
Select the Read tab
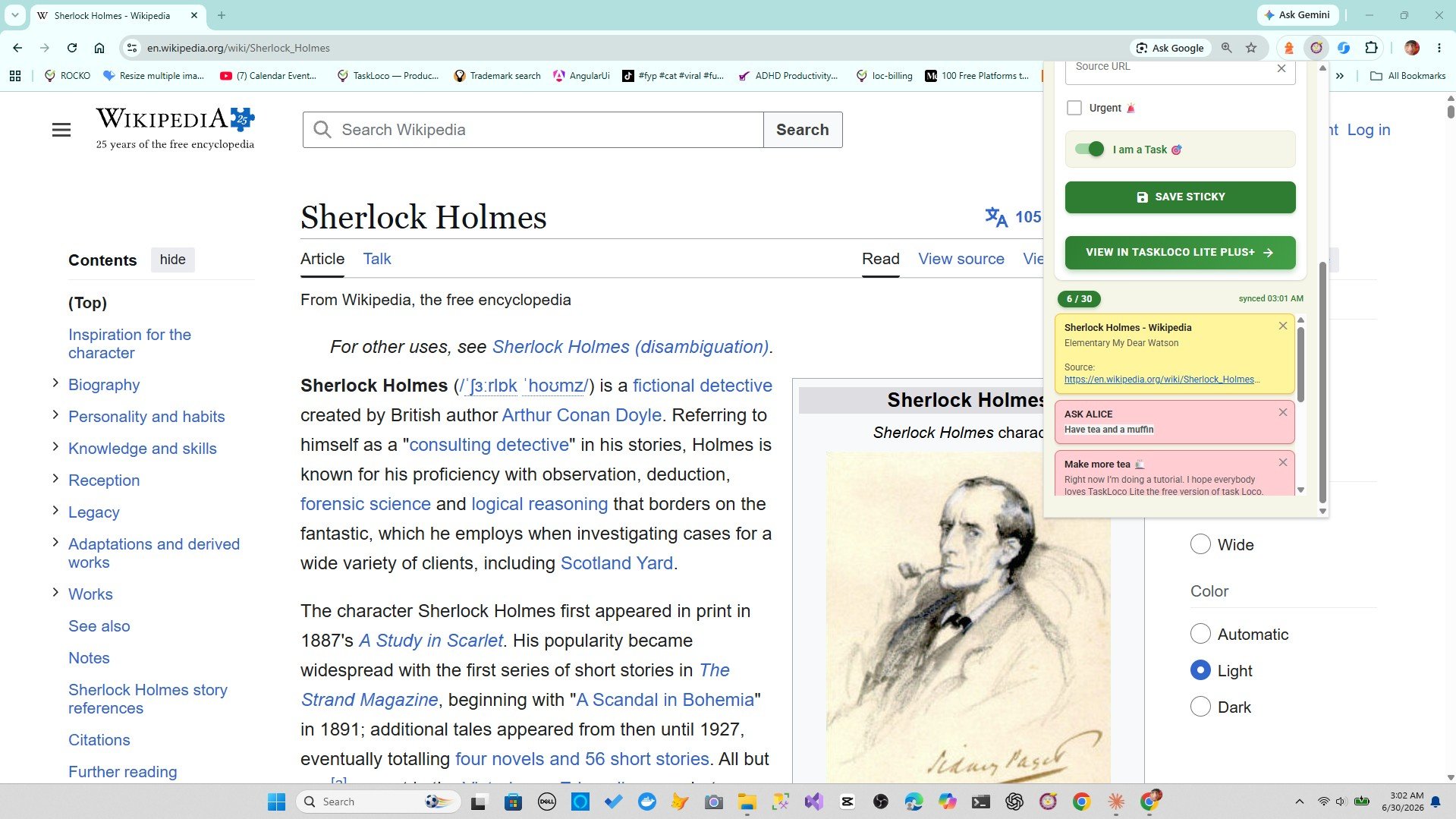[x=881, y=259]
